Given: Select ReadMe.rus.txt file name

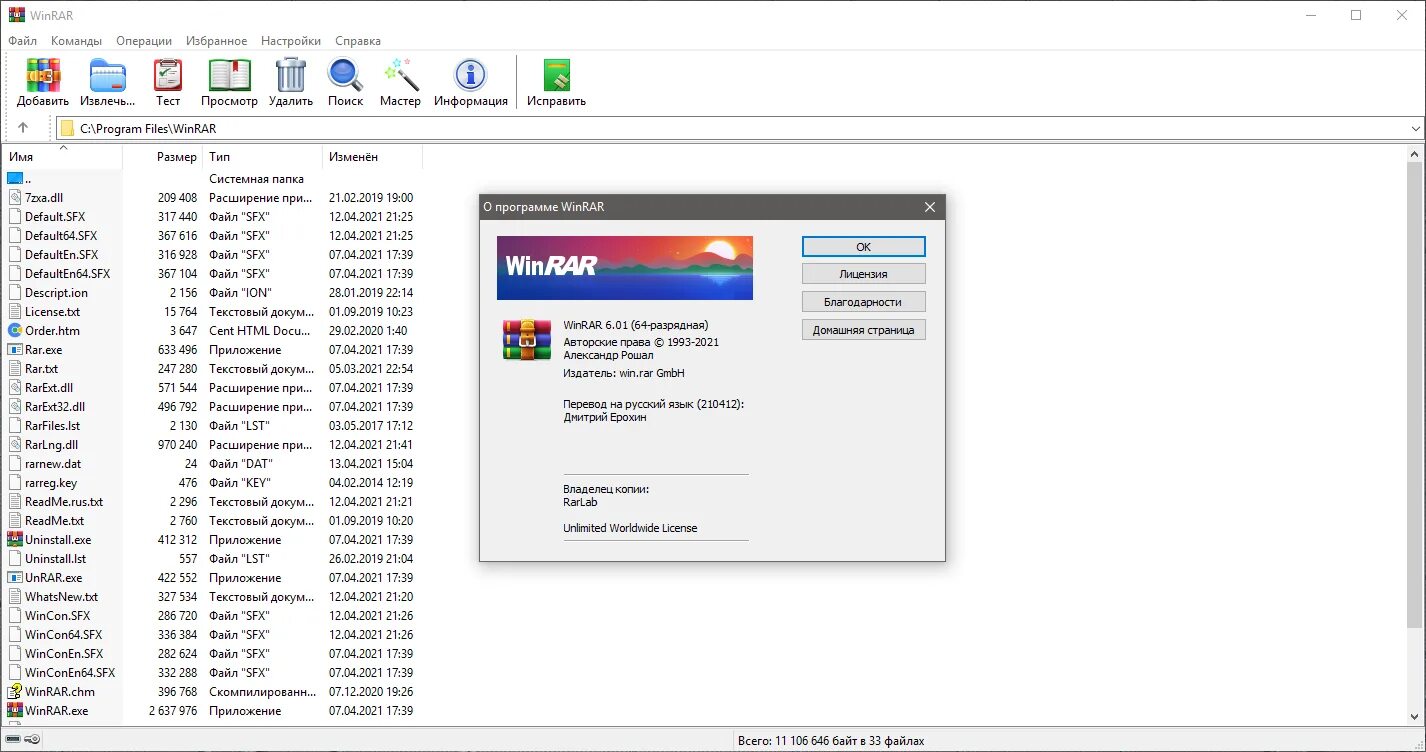Looking at the screenshot, I should click(x=64, y=502).
